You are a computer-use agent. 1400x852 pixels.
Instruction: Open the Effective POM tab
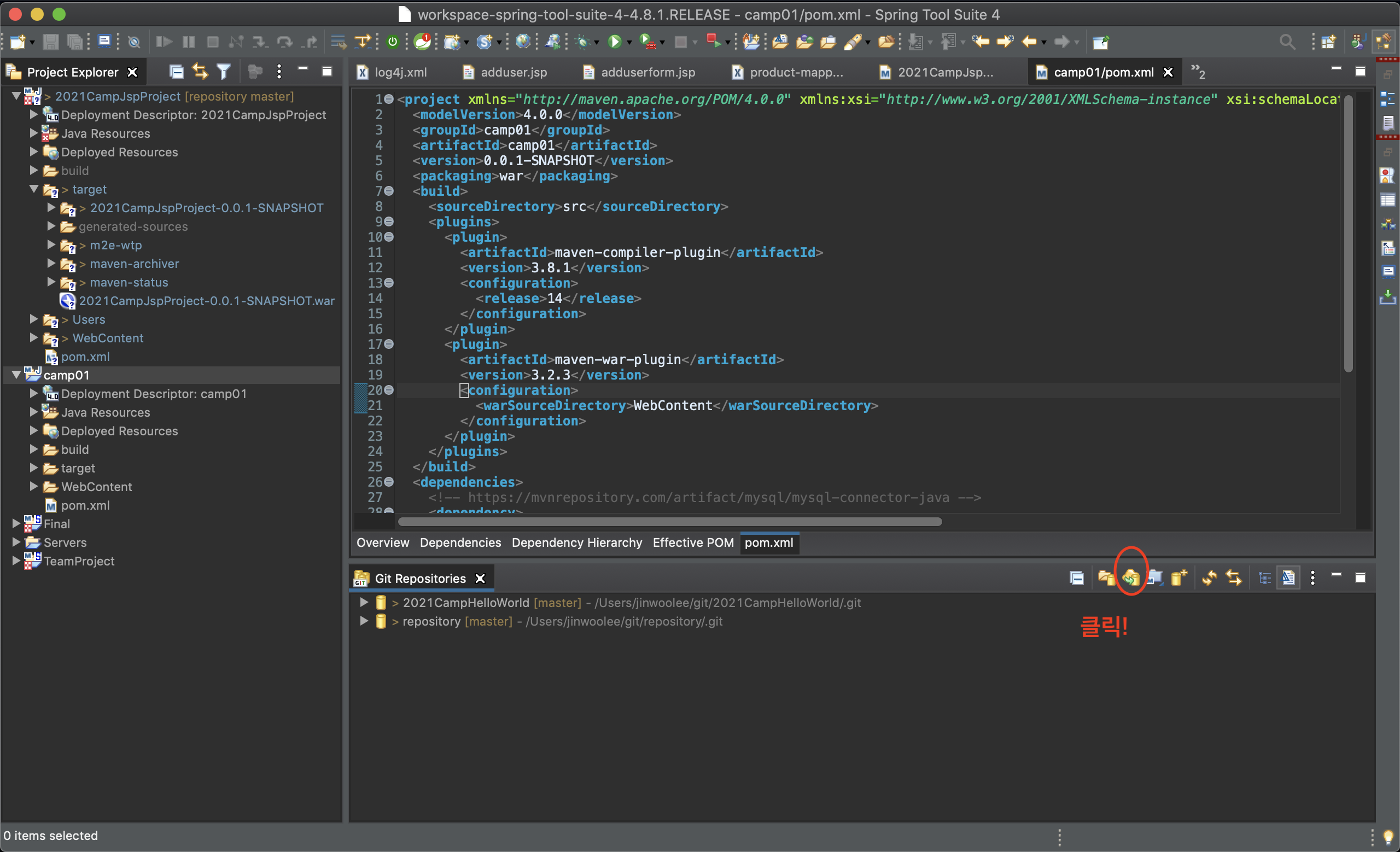692,542
